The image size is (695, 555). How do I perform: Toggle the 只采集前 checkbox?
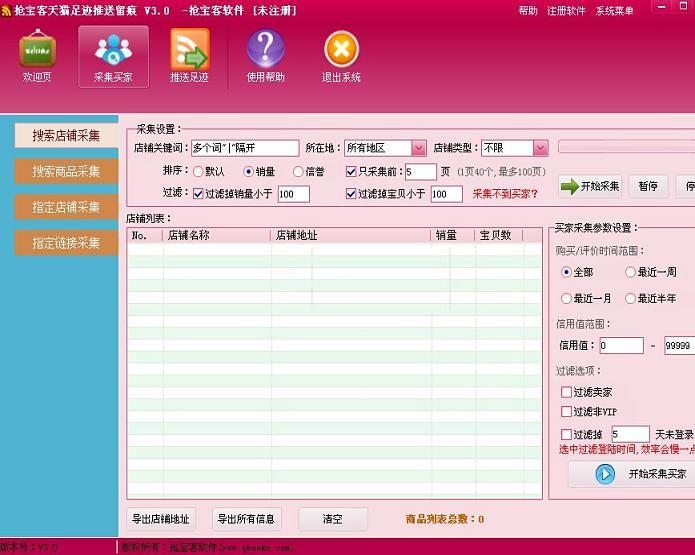coord(351,172)
